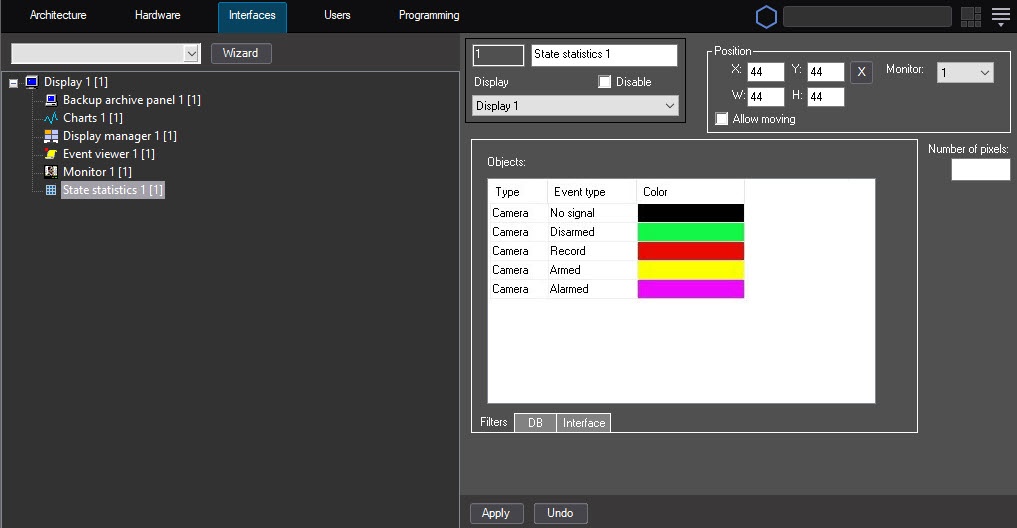Click the Backup archive panel icon in tree

pos(51,100)
